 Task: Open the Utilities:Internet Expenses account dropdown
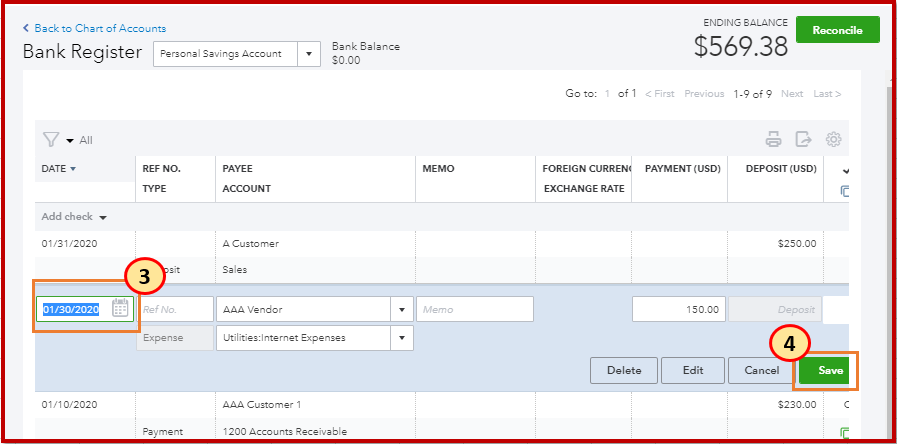coord(401,338)
